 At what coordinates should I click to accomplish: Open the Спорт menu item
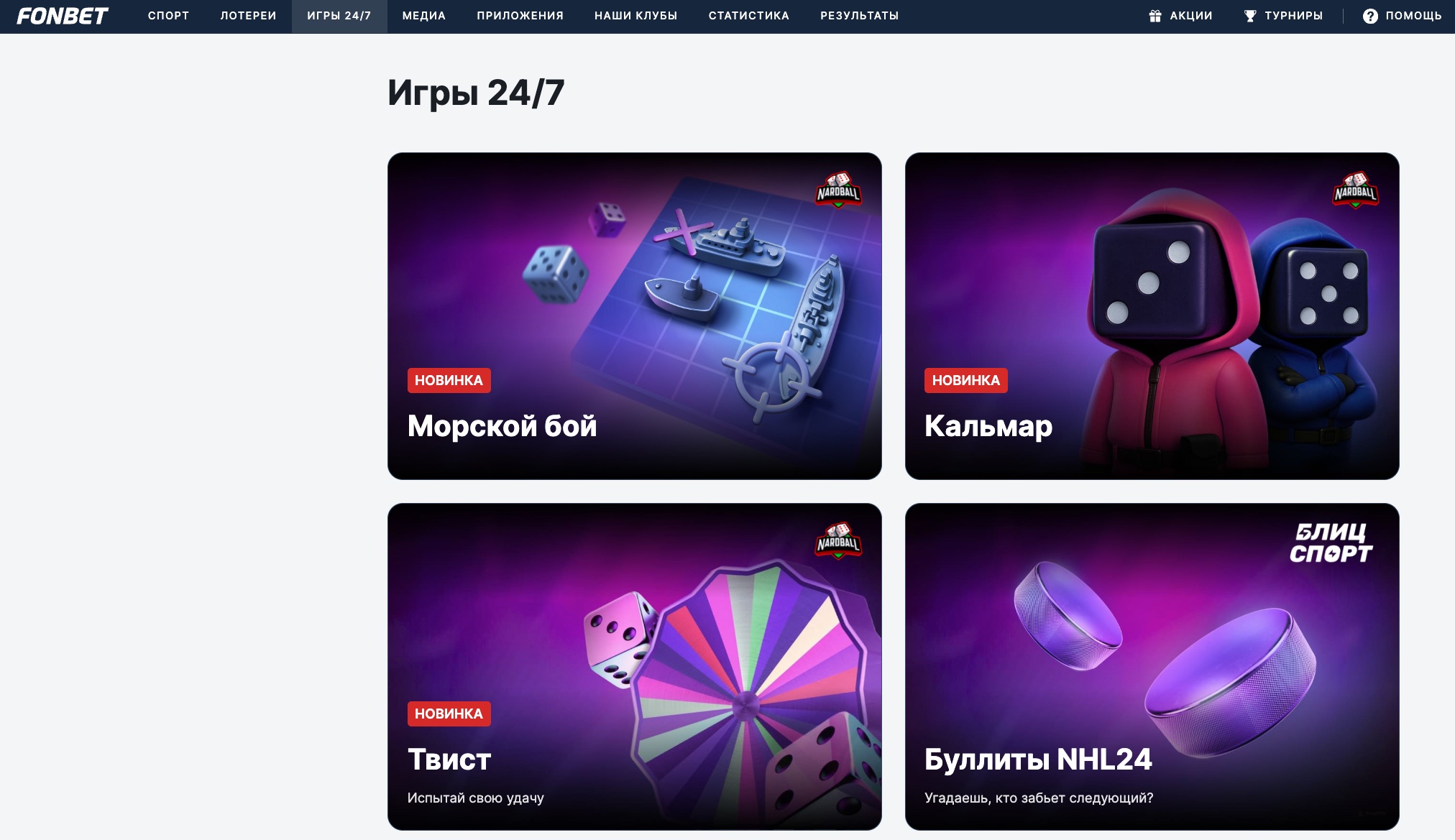pos(168,16)
